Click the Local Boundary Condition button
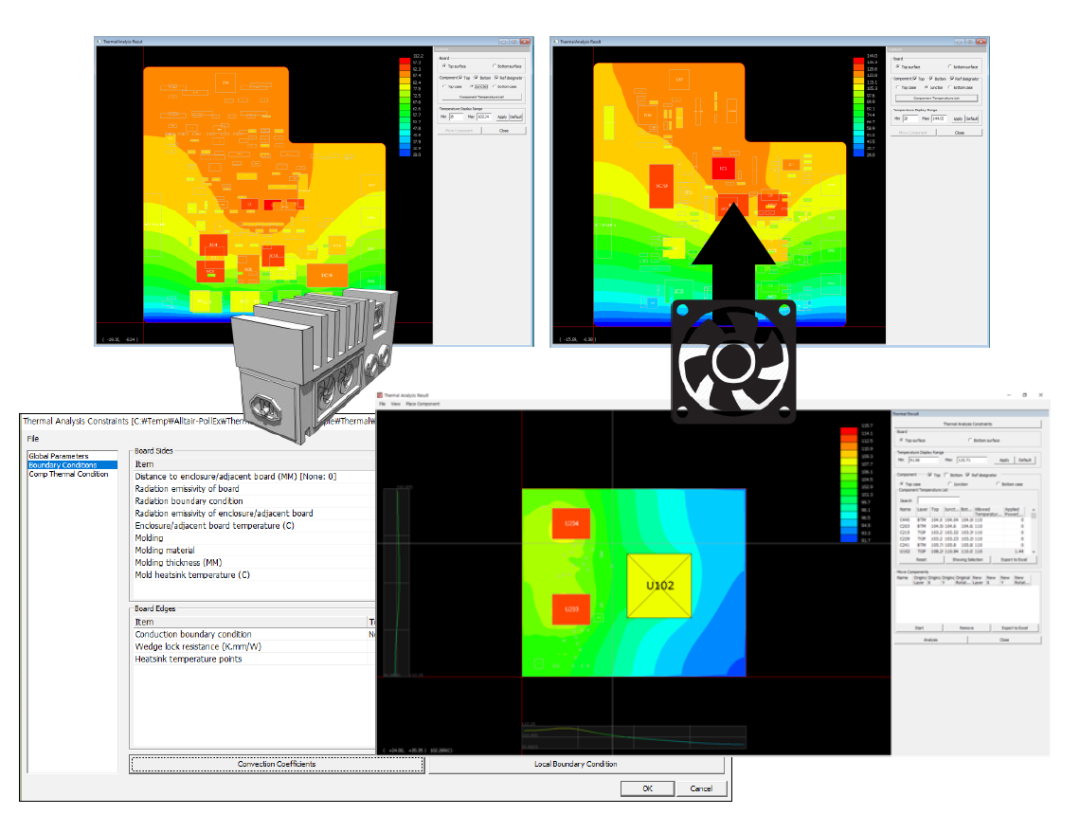Viewport: 1080px width, 815px height. click(576, 764)
